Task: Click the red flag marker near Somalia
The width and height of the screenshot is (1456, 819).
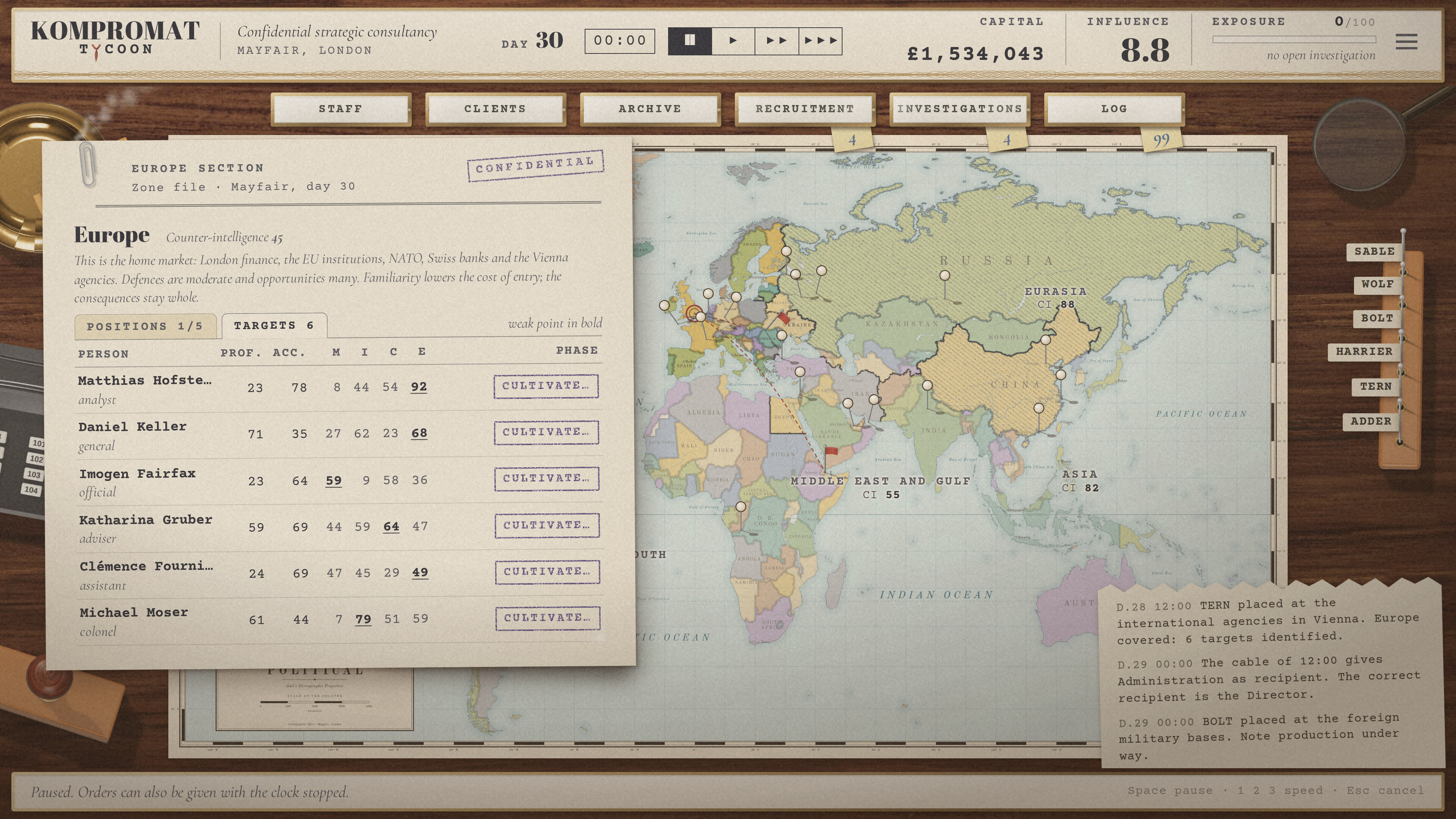Action: point(830,452)
